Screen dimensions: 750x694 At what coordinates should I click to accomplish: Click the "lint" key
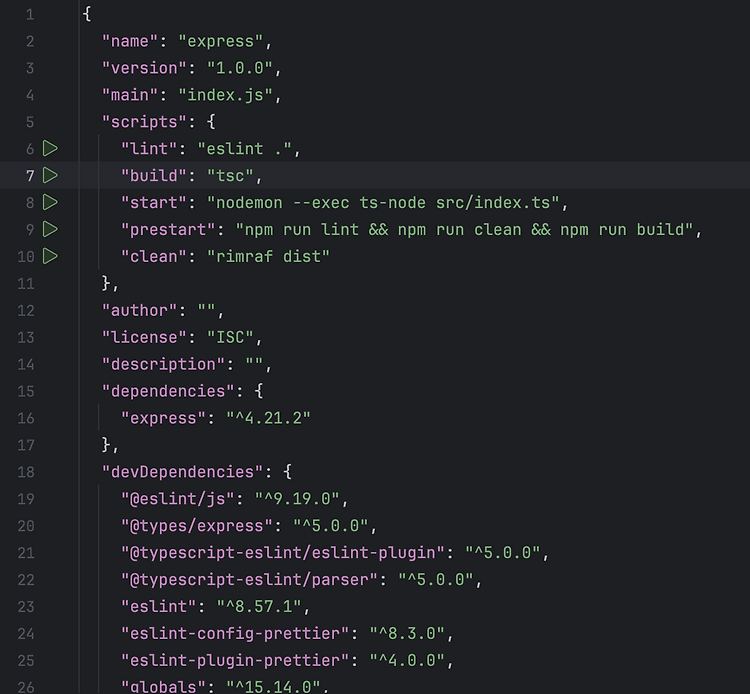tap(149, 149)
